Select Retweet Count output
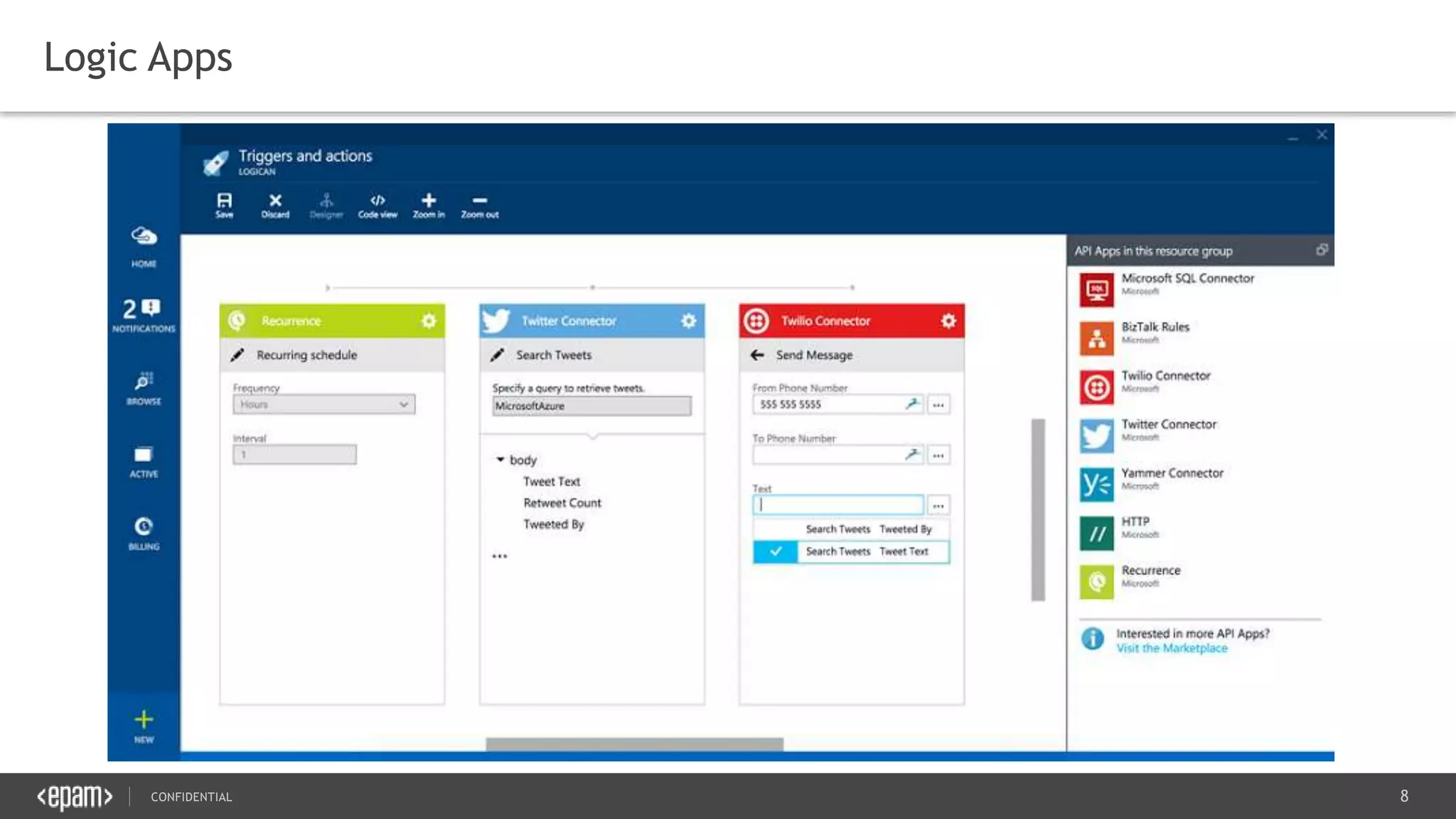Screen dimensions: 1456x819 (562, 503)
